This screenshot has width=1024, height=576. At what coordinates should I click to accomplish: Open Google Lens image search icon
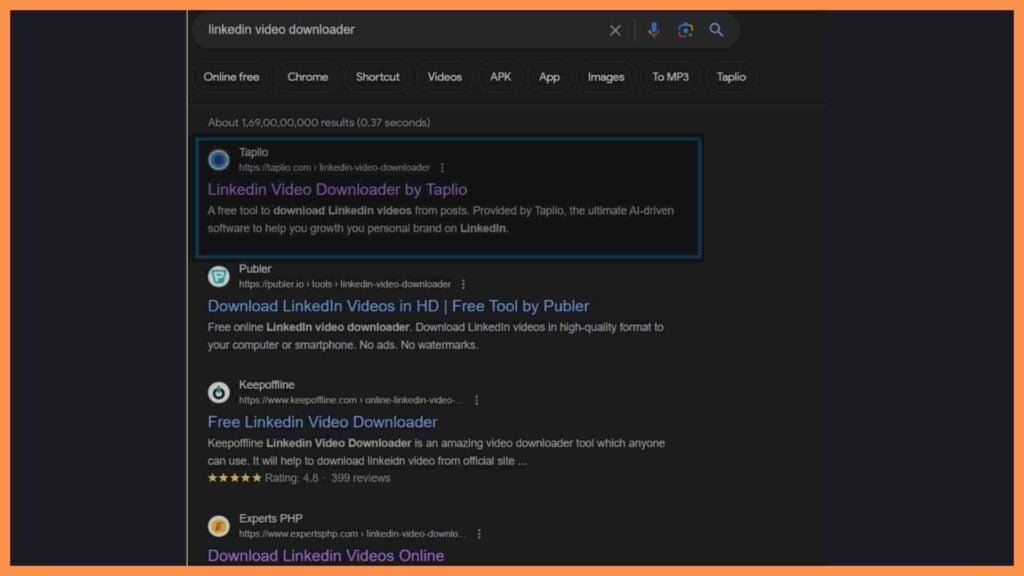coord(685,30)
